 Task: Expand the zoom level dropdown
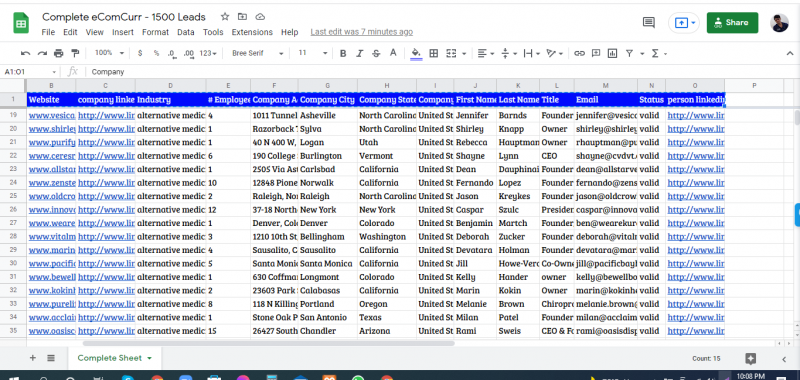(x=109, y=53)
